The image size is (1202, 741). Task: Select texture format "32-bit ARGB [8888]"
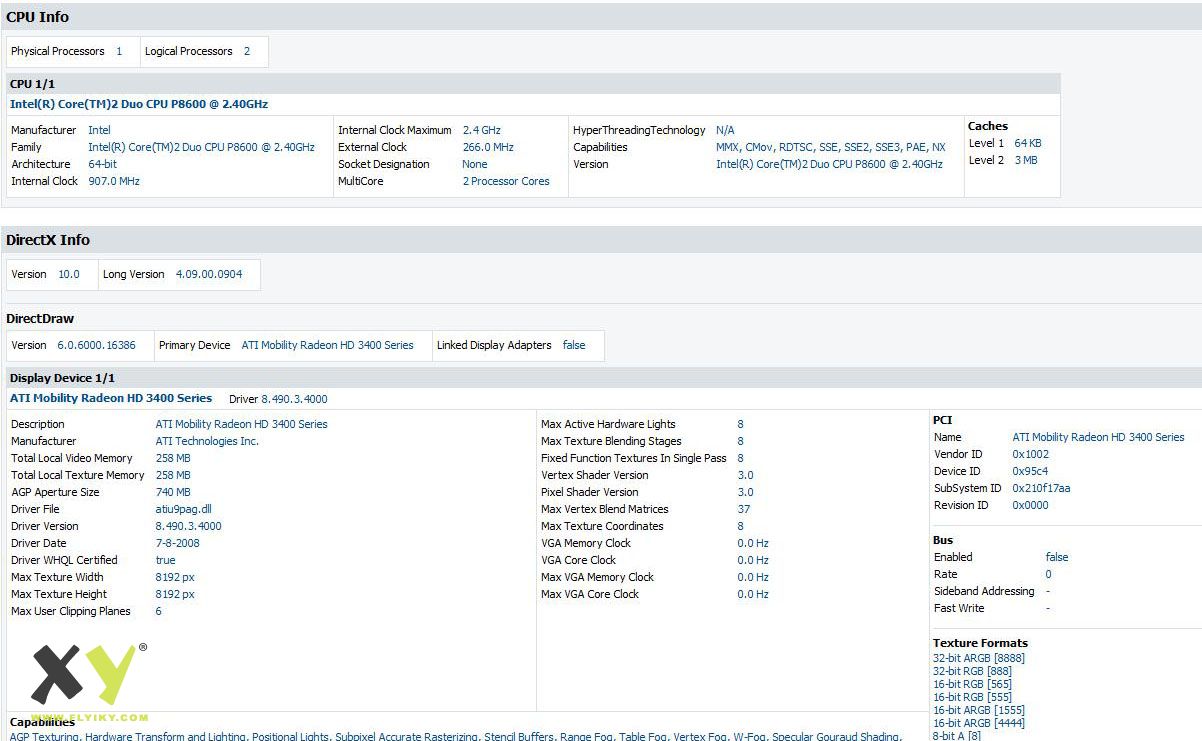pyautogui.click(x=979, y=658)
